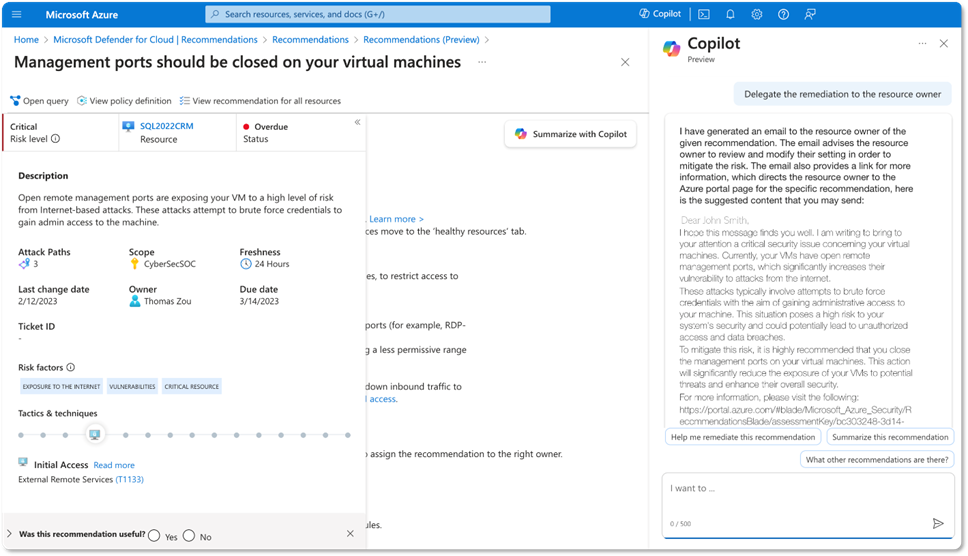This screenshot has width=968, height=556.
Task: Click the owner Thomas Zou avatar icon
Action: [x=135, y=301]
